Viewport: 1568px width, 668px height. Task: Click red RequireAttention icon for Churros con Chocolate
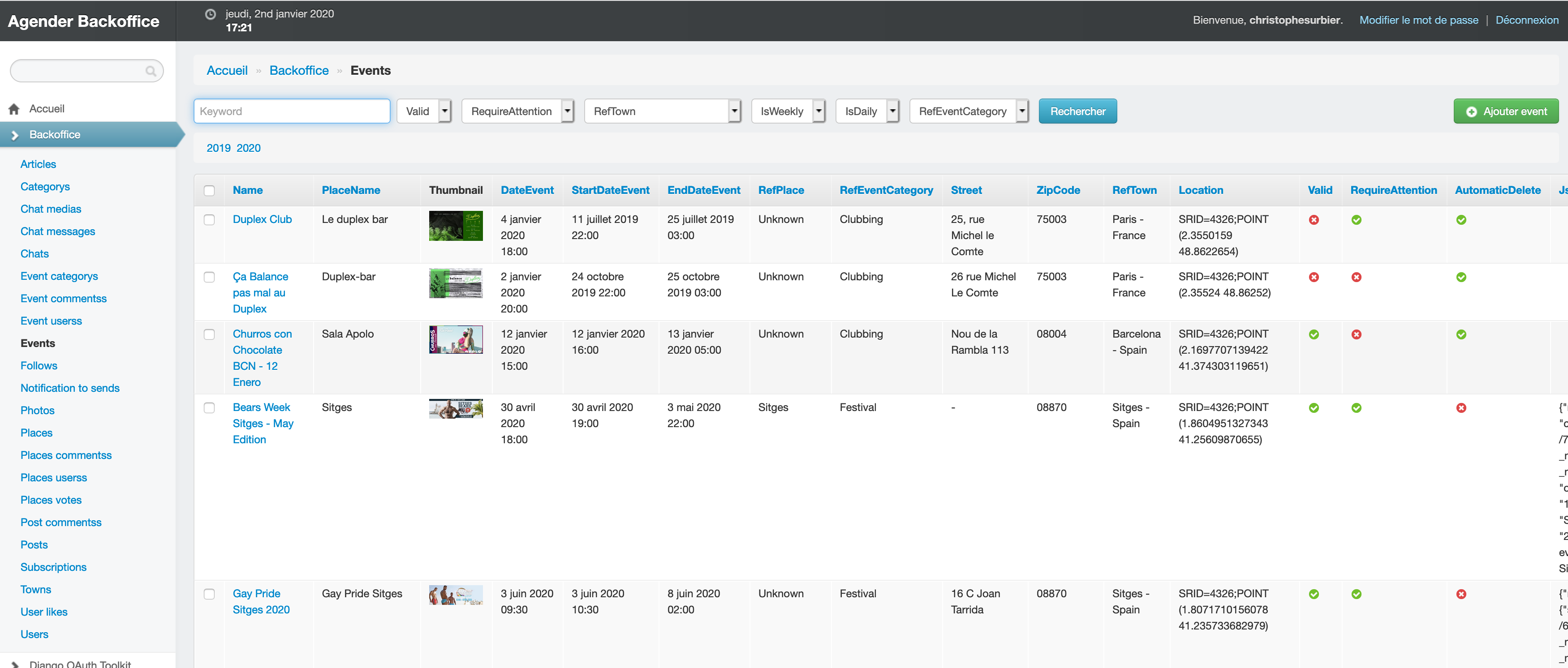(x=1356, y=334)
